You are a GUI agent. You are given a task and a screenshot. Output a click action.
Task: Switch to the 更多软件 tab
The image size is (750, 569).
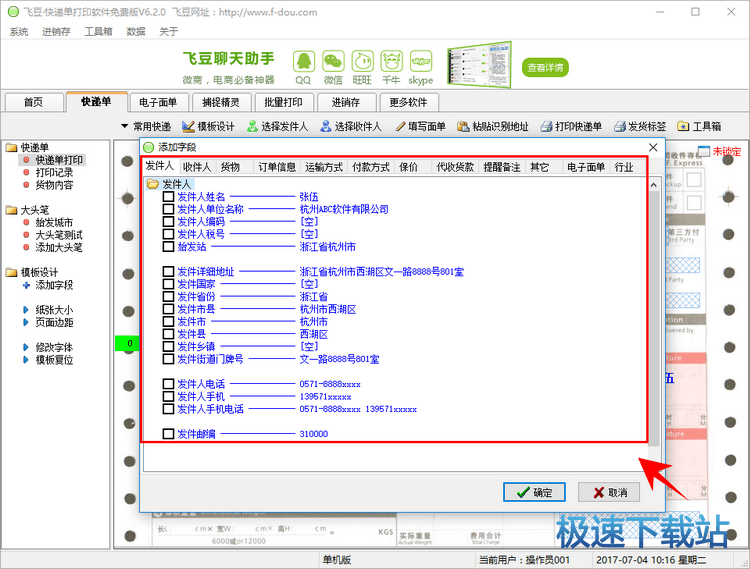click(408, 102)
